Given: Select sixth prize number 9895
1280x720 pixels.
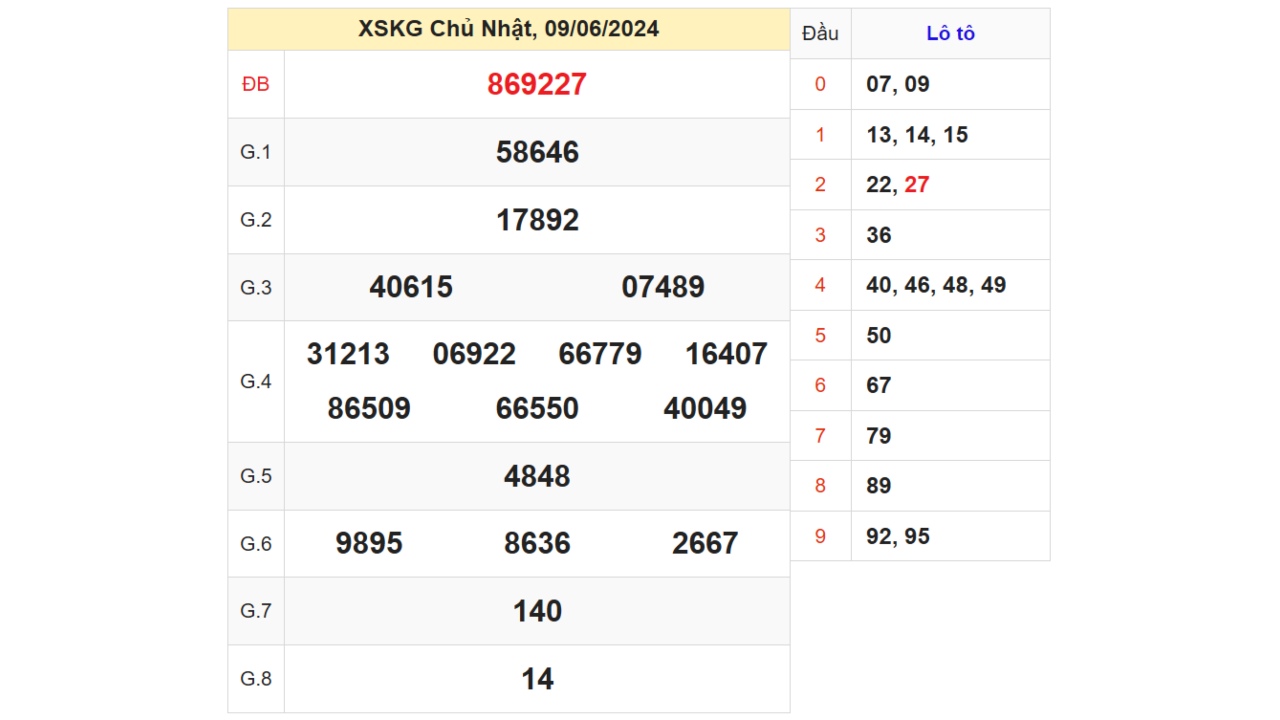Looking at the screenshot, I should point(369,543).
